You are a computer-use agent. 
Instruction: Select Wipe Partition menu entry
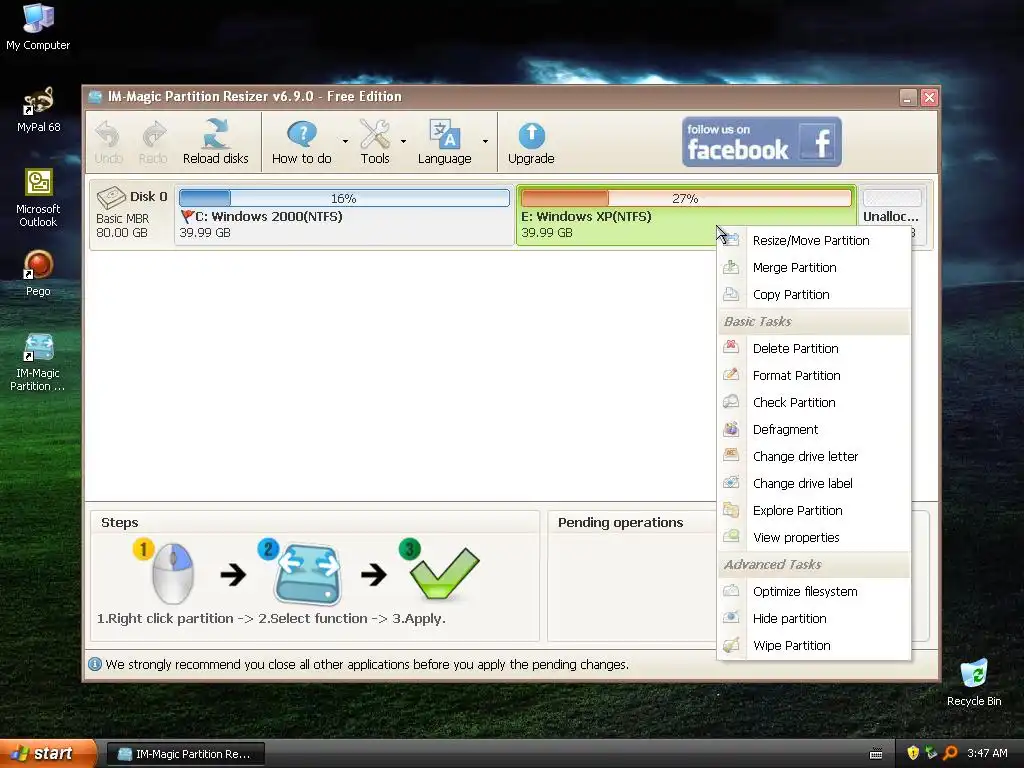pos(814,646)
